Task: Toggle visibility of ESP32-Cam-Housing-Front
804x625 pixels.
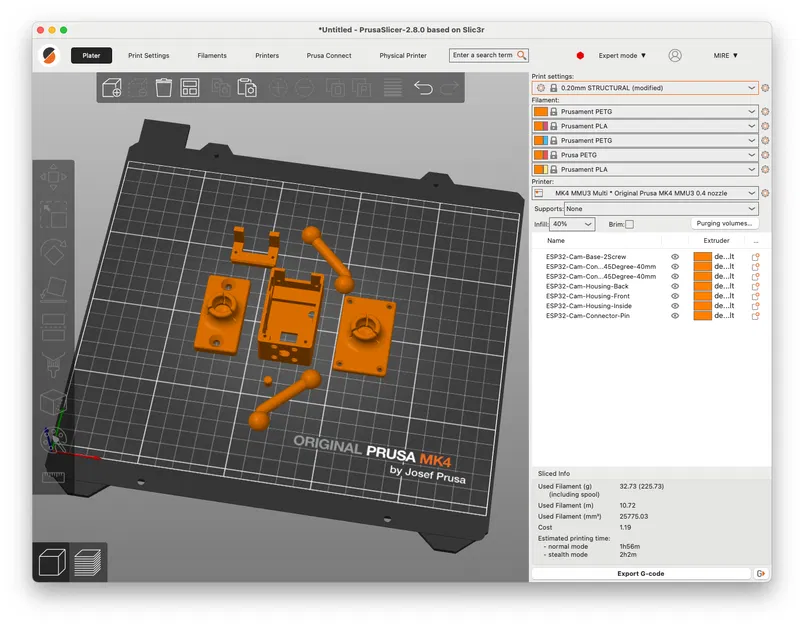Action: [x=675, y=296]
